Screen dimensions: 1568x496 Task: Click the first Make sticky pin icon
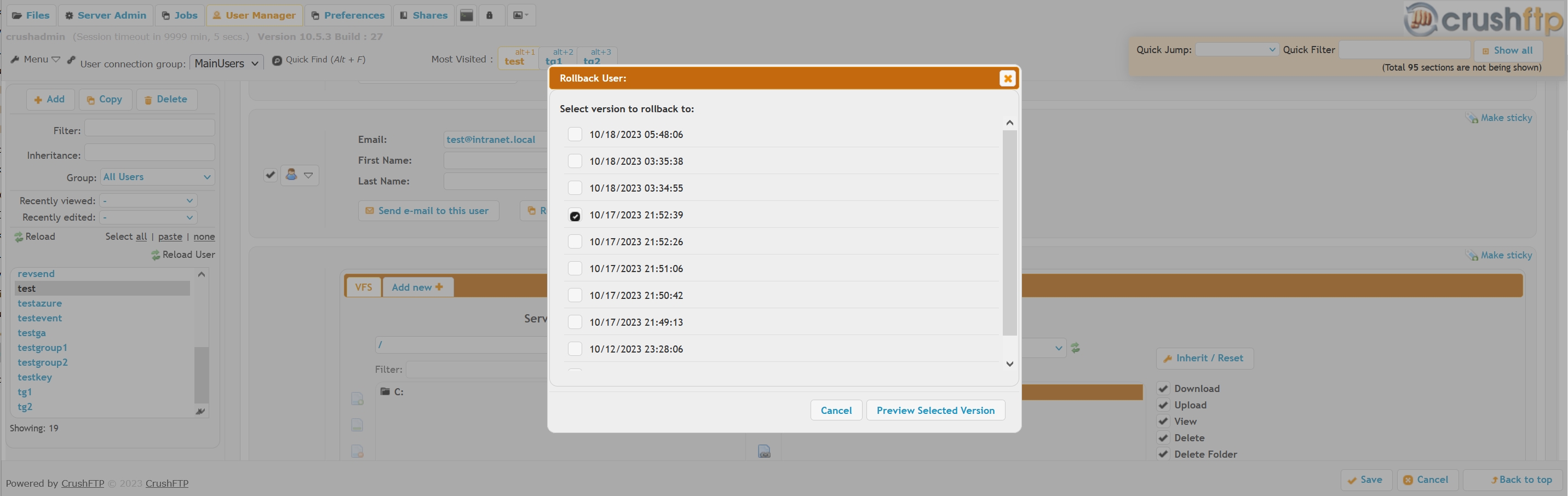[x=1472, y=118]
